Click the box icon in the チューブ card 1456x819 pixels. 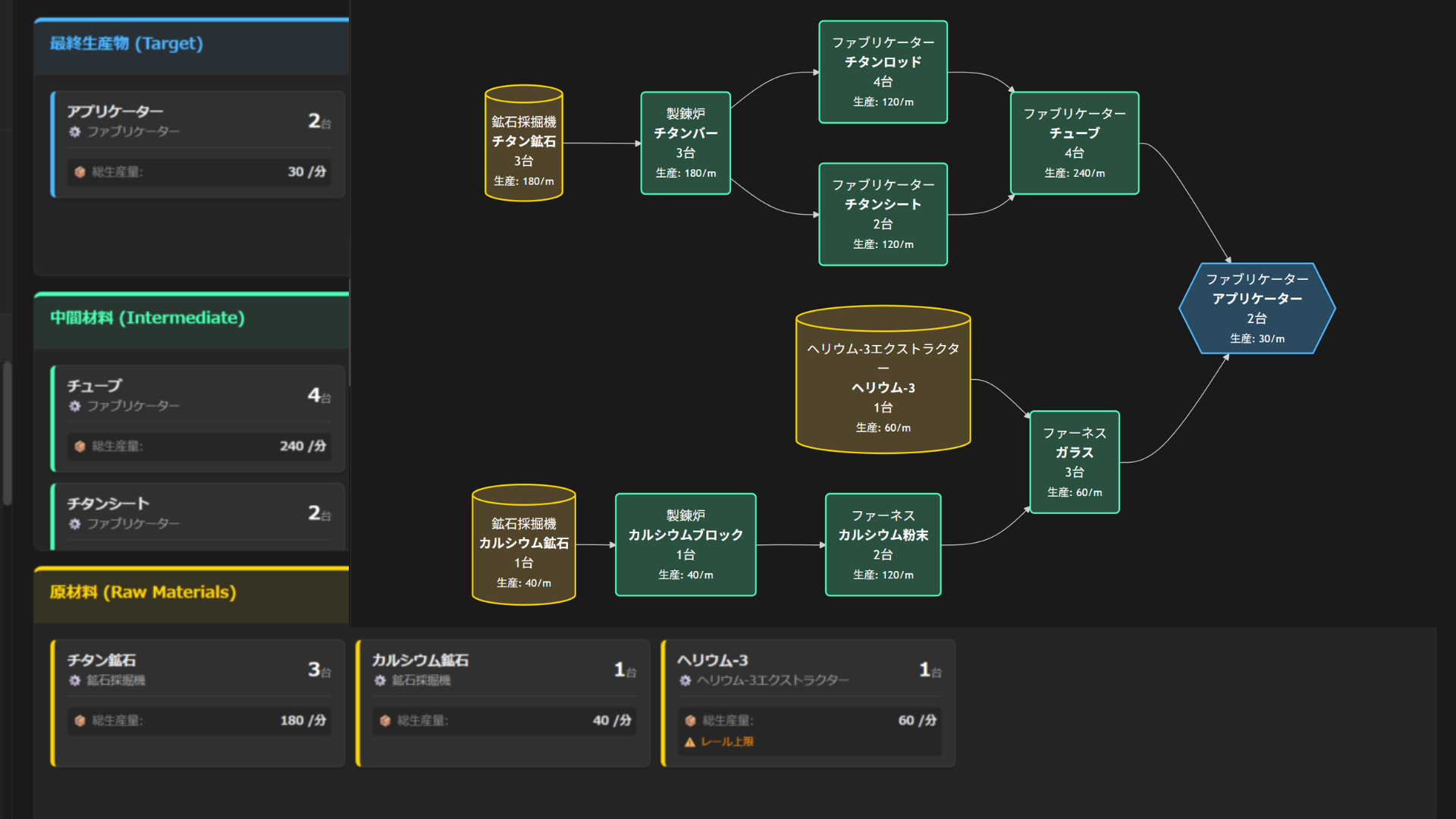tap(80, 447)
